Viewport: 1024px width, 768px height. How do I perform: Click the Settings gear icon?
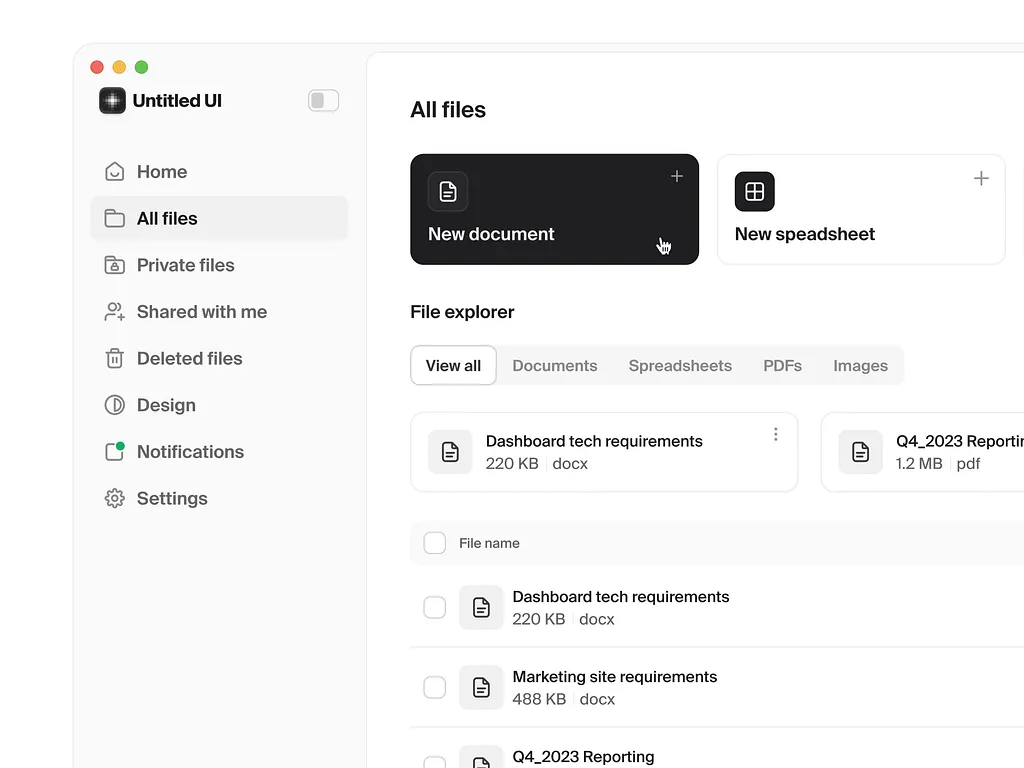click(x=115, y=498)
